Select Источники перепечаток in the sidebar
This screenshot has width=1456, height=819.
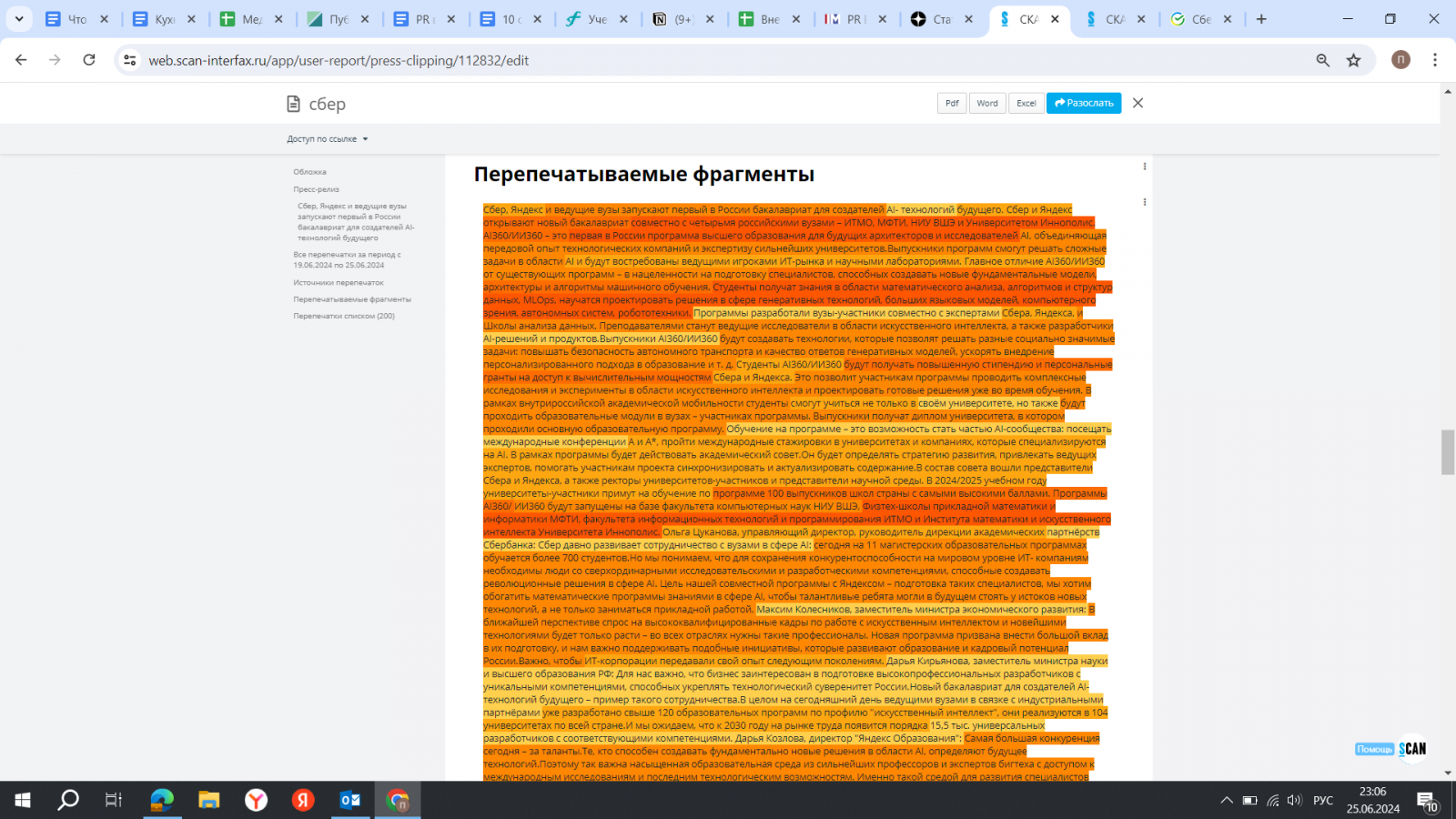[338, 283]
